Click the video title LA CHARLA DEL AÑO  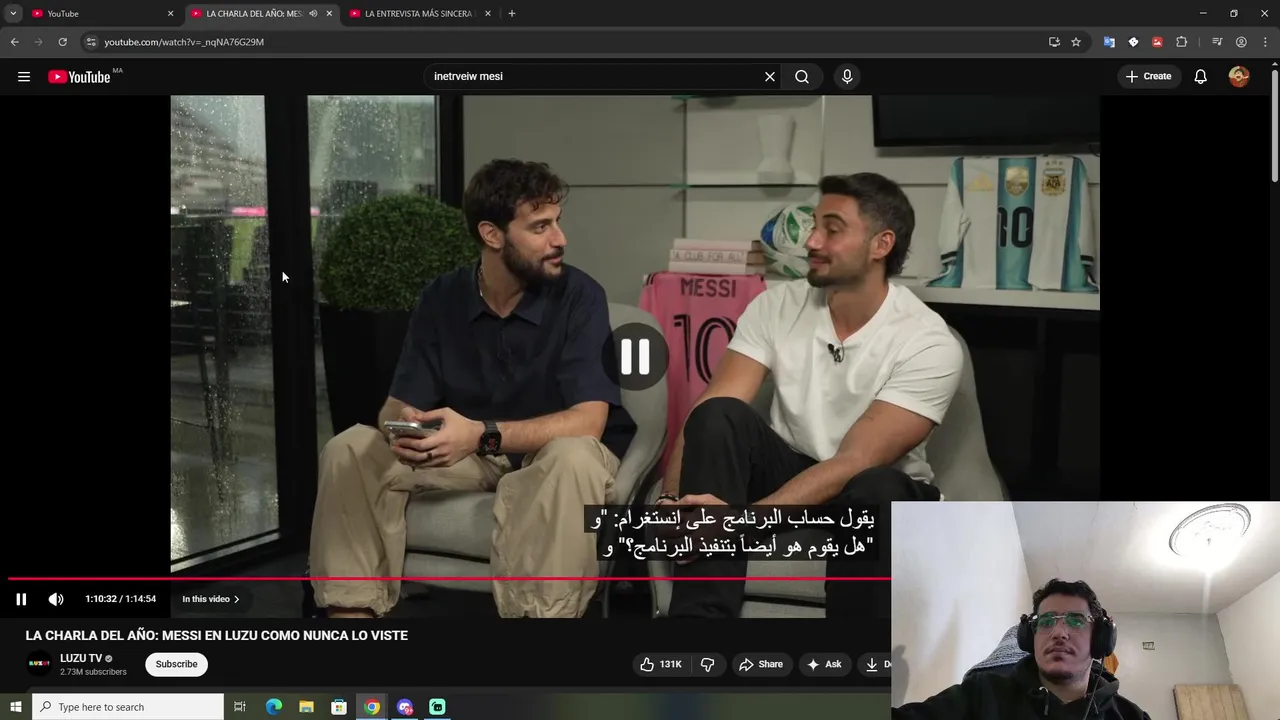(216, 635)
